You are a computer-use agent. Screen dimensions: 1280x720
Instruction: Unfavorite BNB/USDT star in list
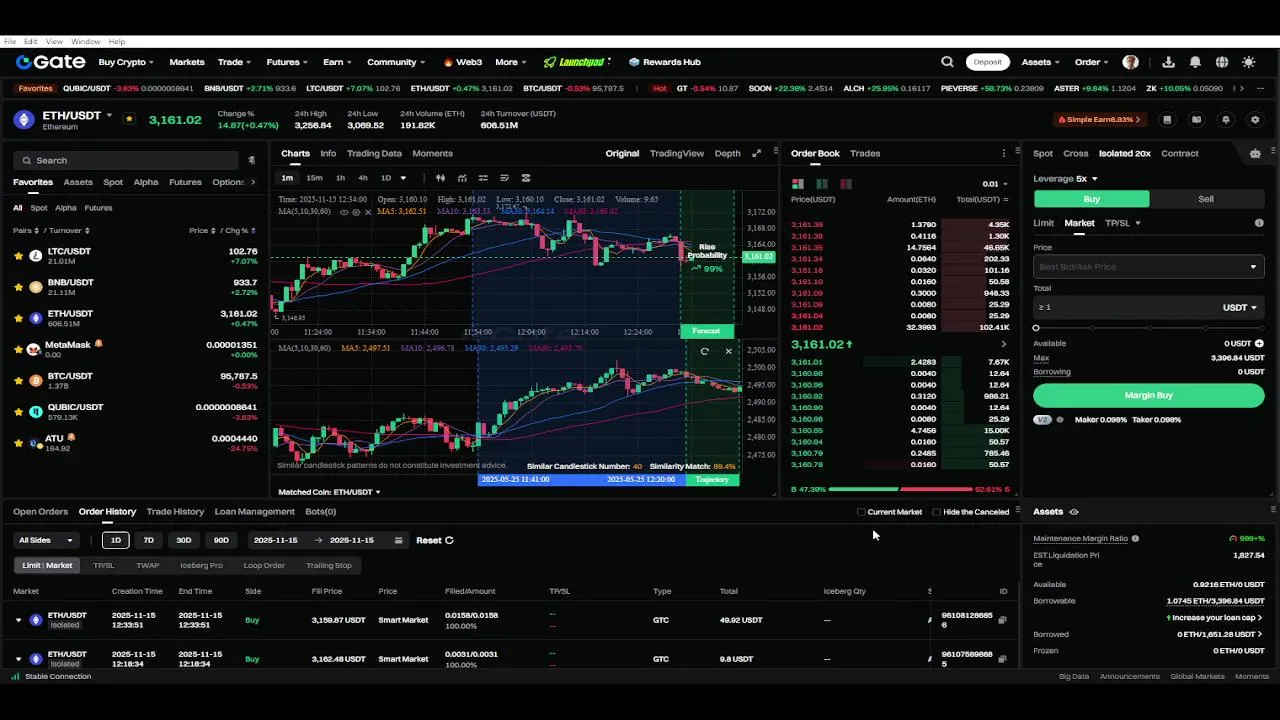18,287
